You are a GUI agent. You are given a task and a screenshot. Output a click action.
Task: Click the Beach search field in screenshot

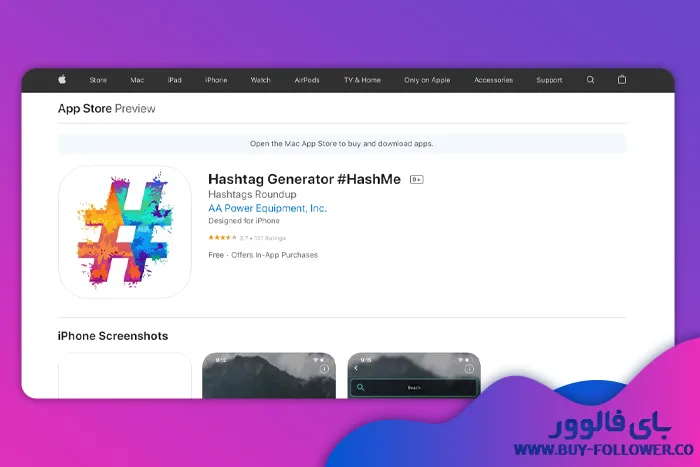click(x=414, y=387)
